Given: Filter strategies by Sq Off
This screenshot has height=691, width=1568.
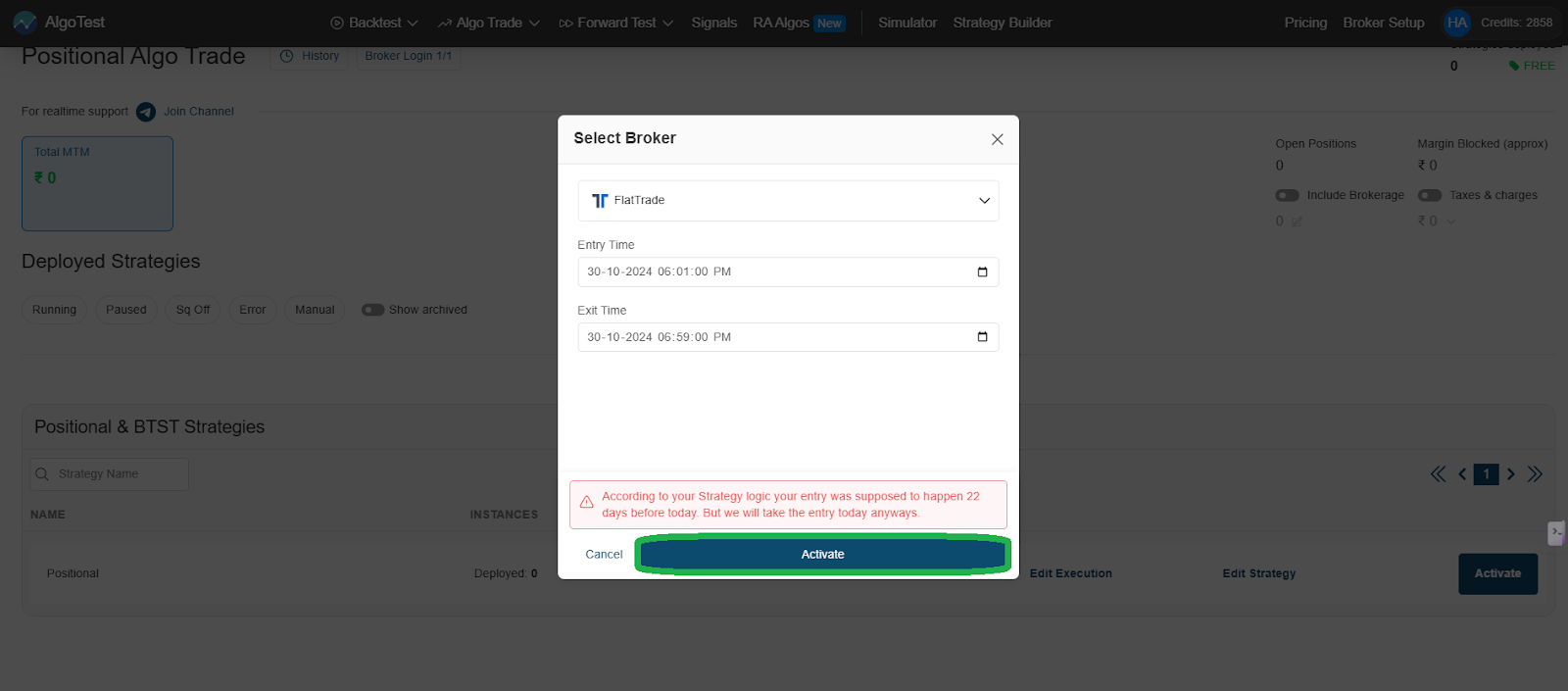Looking at the screenshot, I should (193, 310).
